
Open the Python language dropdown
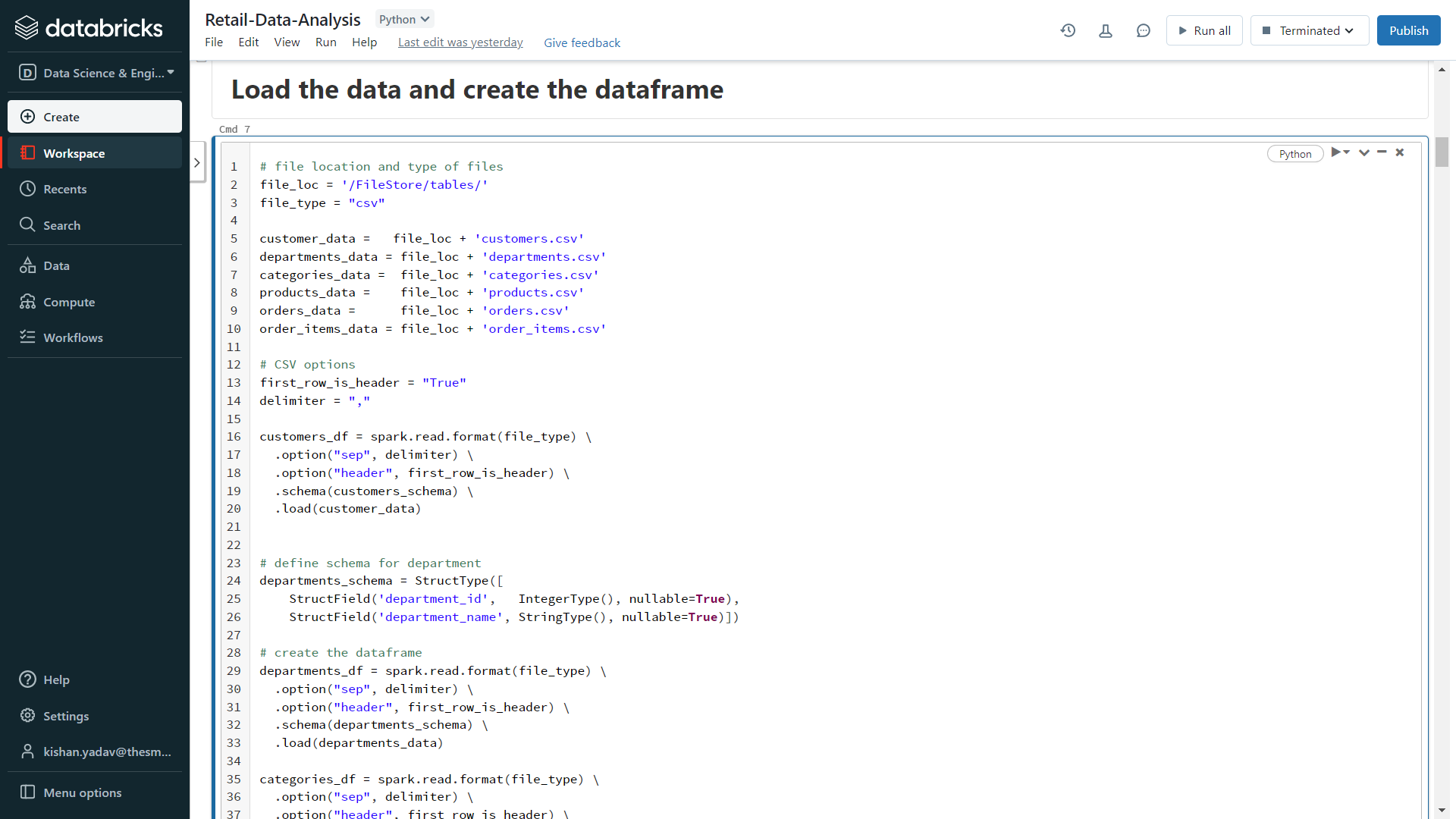404,19
